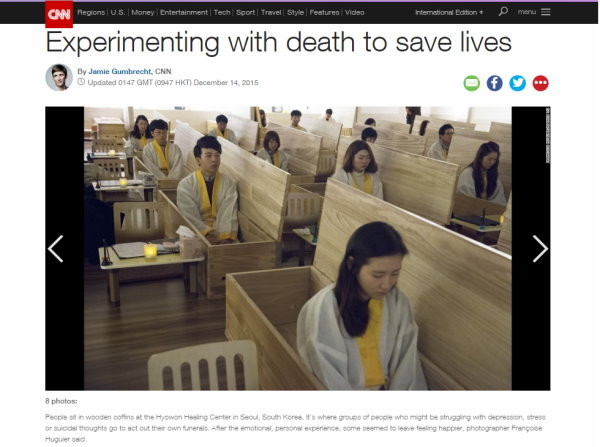Click the CNN logo

59,14
